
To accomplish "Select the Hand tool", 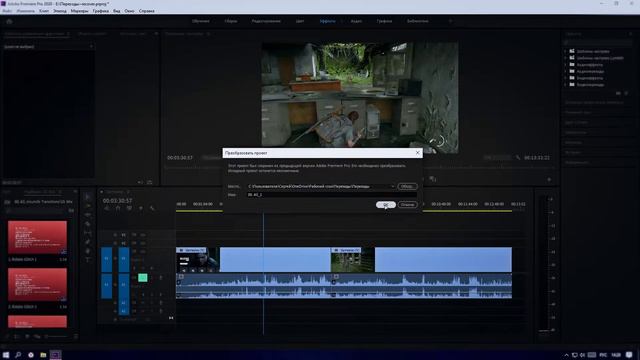I will pos(87,251).
